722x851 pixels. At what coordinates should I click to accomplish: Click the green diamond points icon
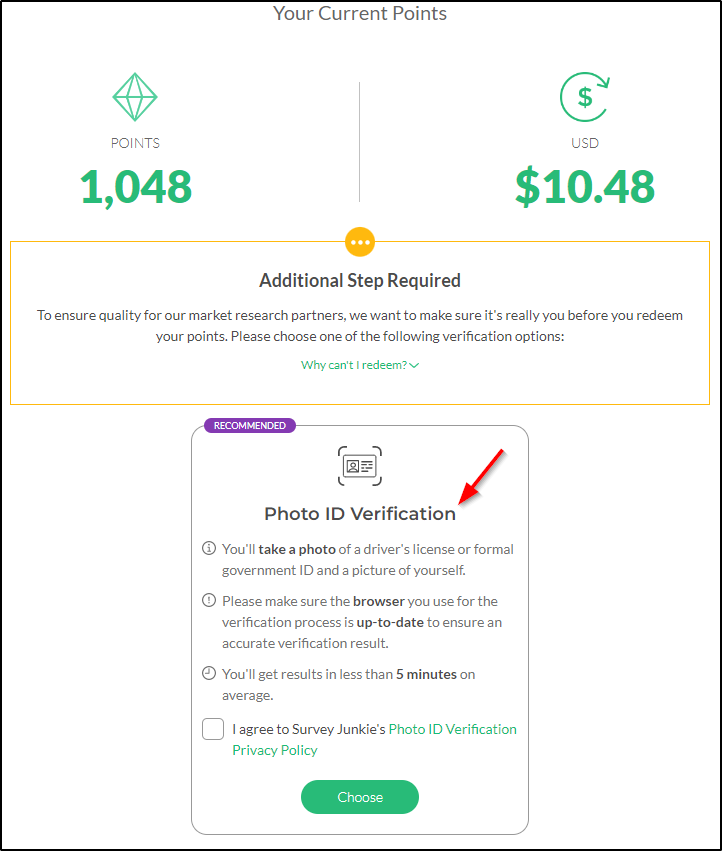click(135, 97)
